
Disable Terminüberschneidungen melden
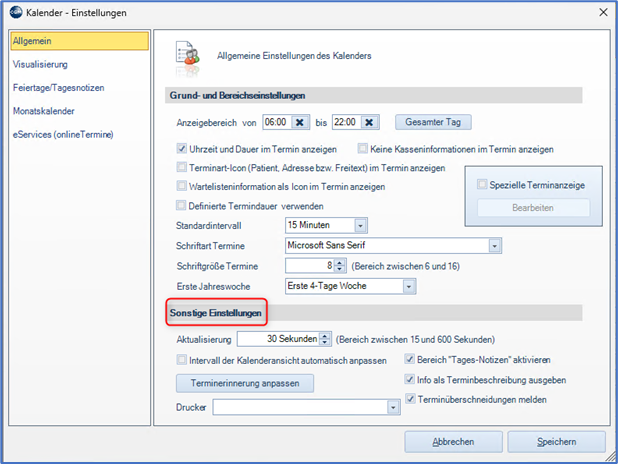(410, 399)
